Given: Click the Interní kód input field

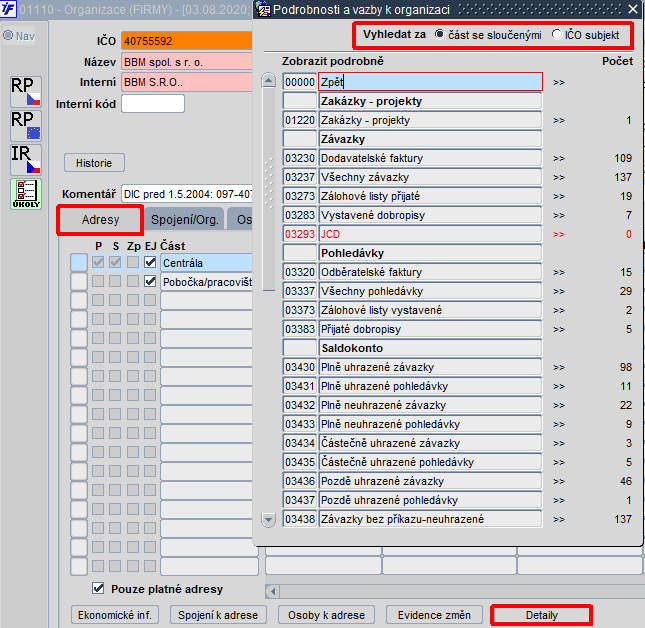Looking at the screenshot, I should tap(153, 104).
